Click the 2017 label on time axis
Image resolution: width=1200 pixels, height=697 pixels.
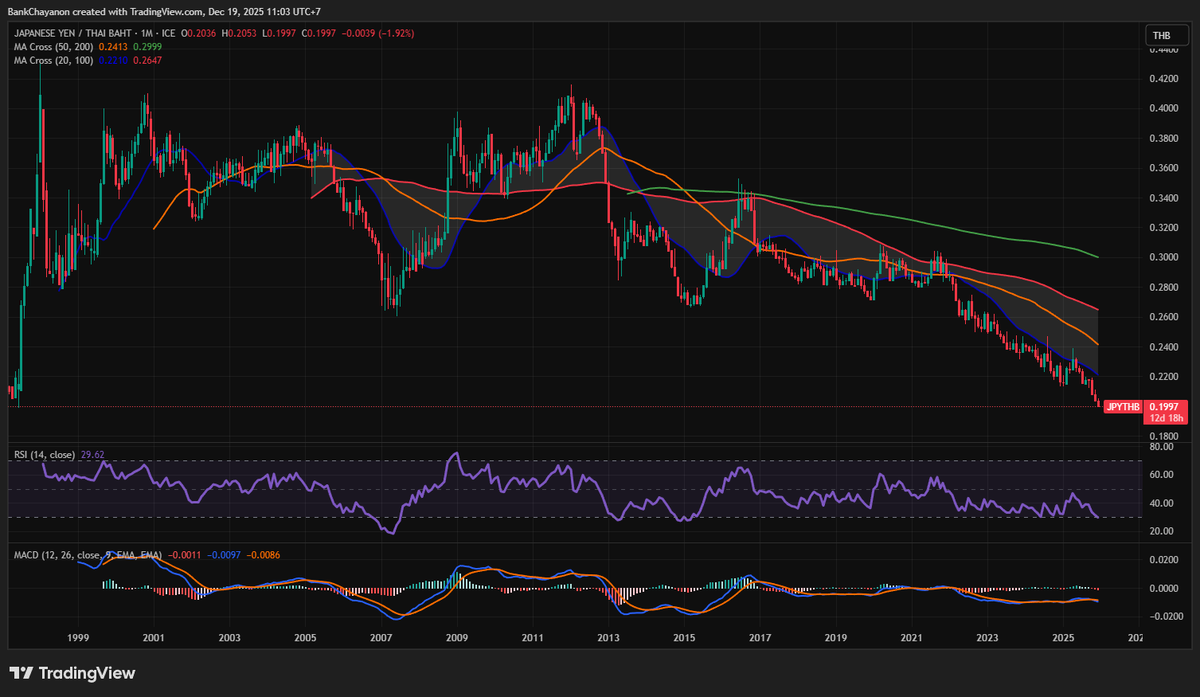pos(760,637)
